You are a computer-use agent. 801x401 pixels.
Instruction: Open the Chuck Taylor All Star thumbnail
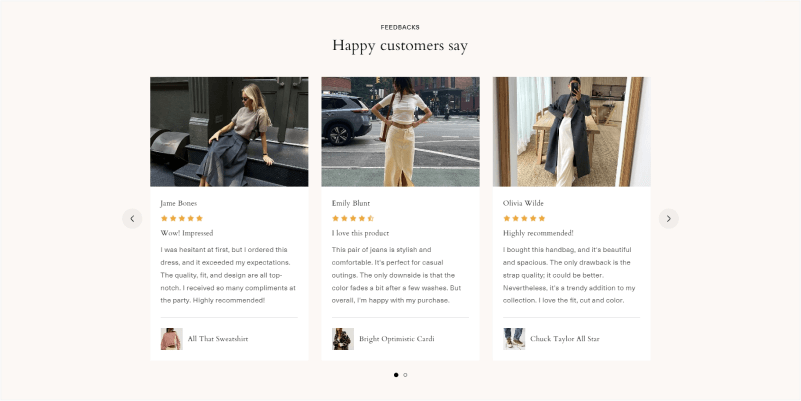coord(514,339)
